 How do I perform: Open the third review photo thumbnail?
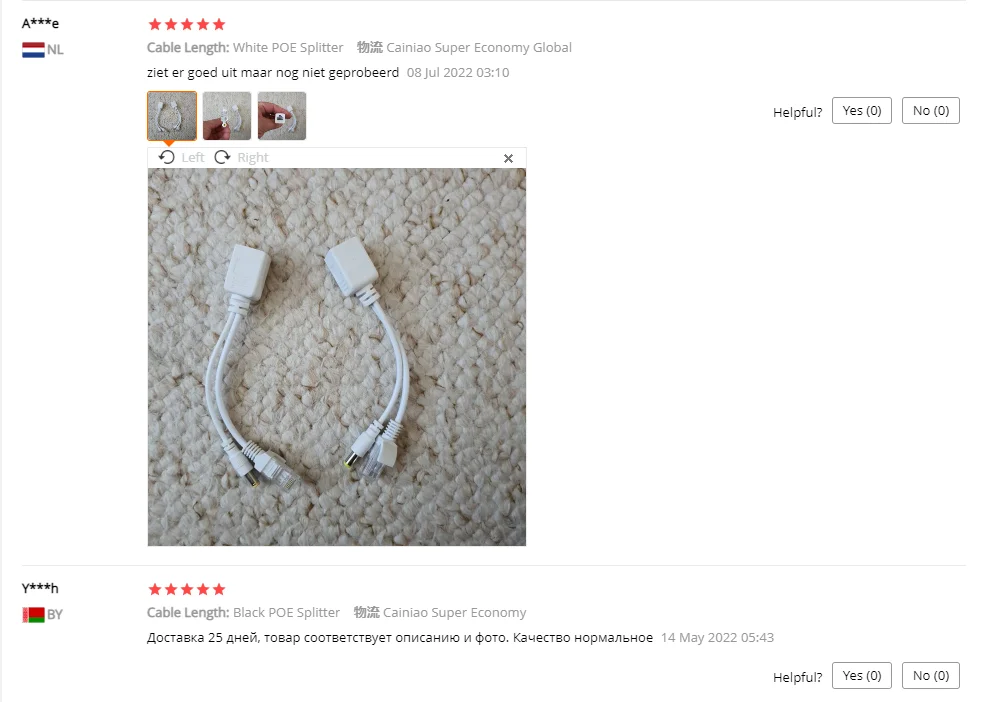(x=282, y=116)
